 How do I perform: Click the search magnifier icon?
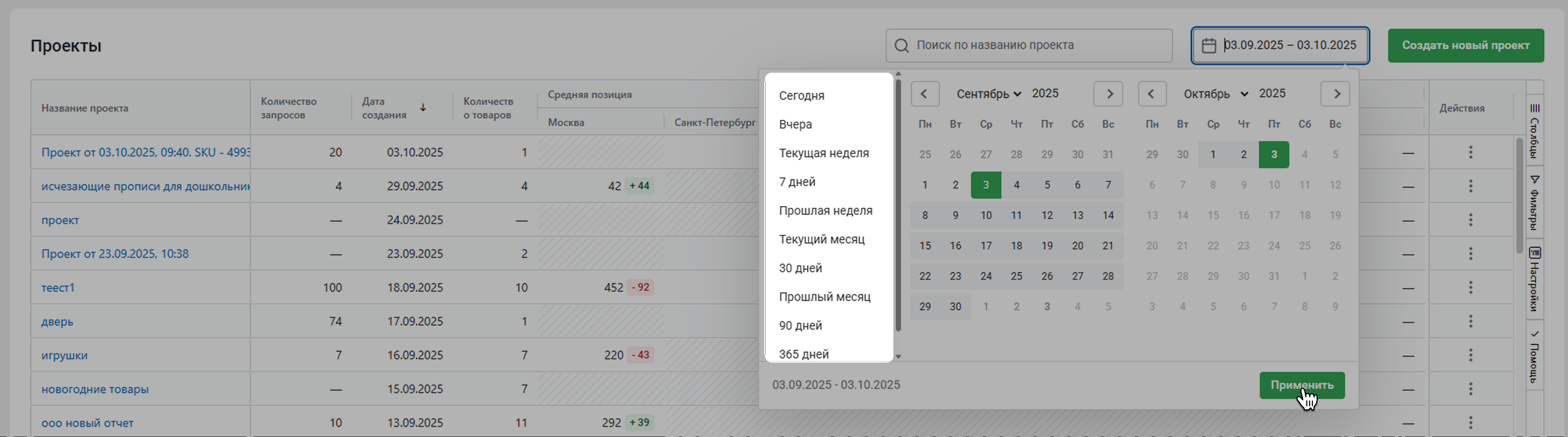[x=901, y=46]
